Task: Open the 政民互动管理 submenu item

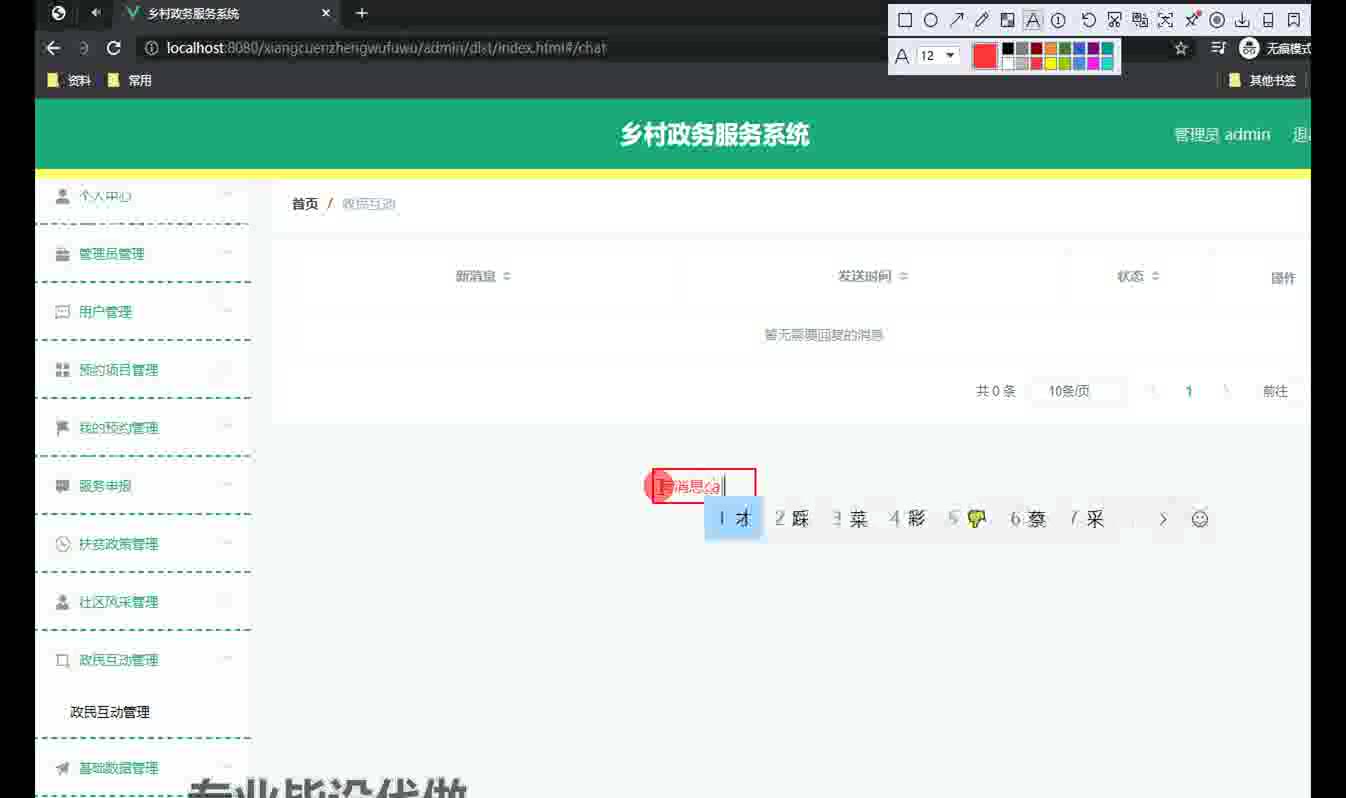Action: click(x=110, y=712)
